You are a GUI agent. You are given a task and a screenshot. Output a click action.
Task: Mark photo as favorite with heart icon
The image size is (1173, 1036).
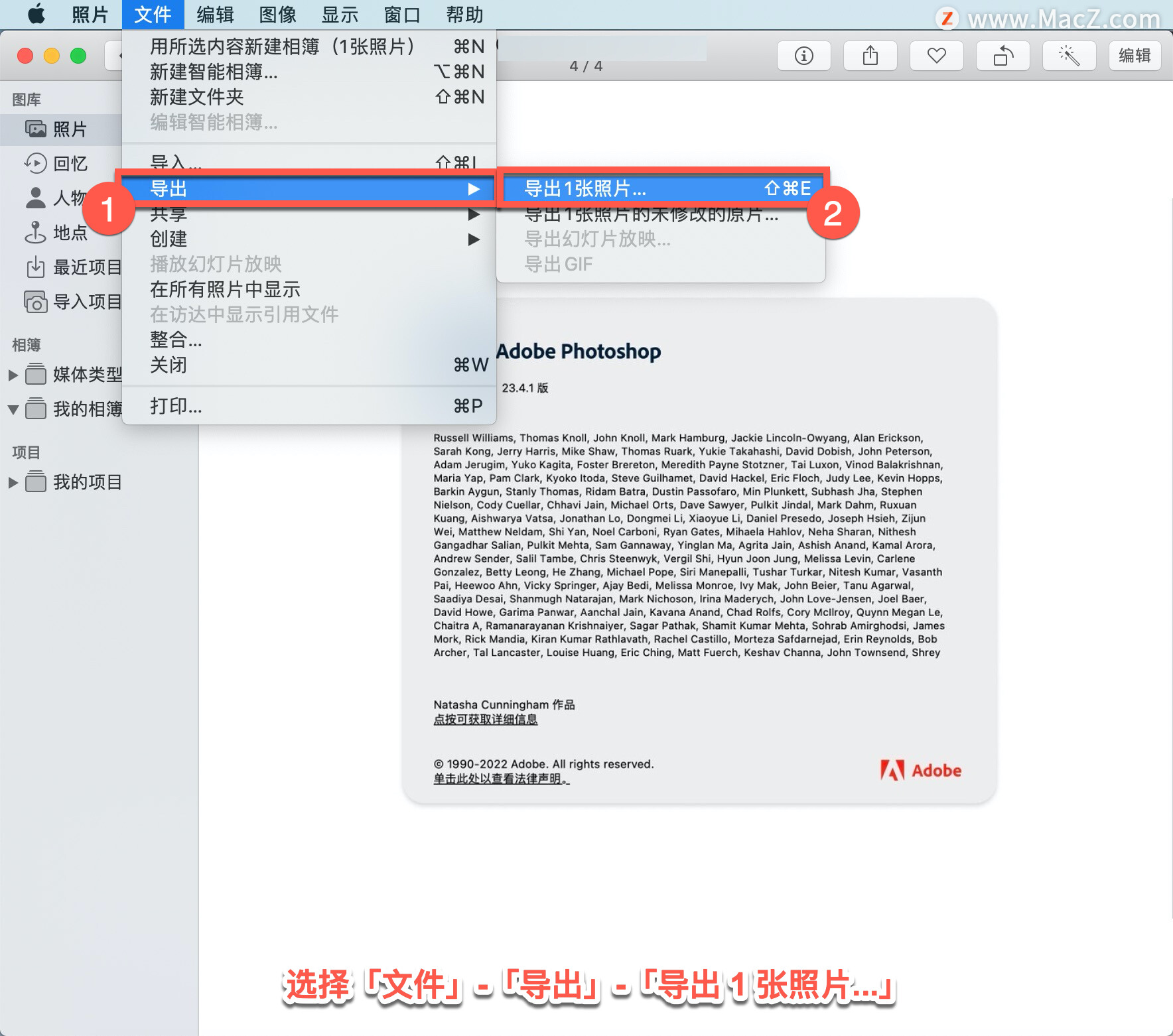pyautogui.click(x=936, y=56)
